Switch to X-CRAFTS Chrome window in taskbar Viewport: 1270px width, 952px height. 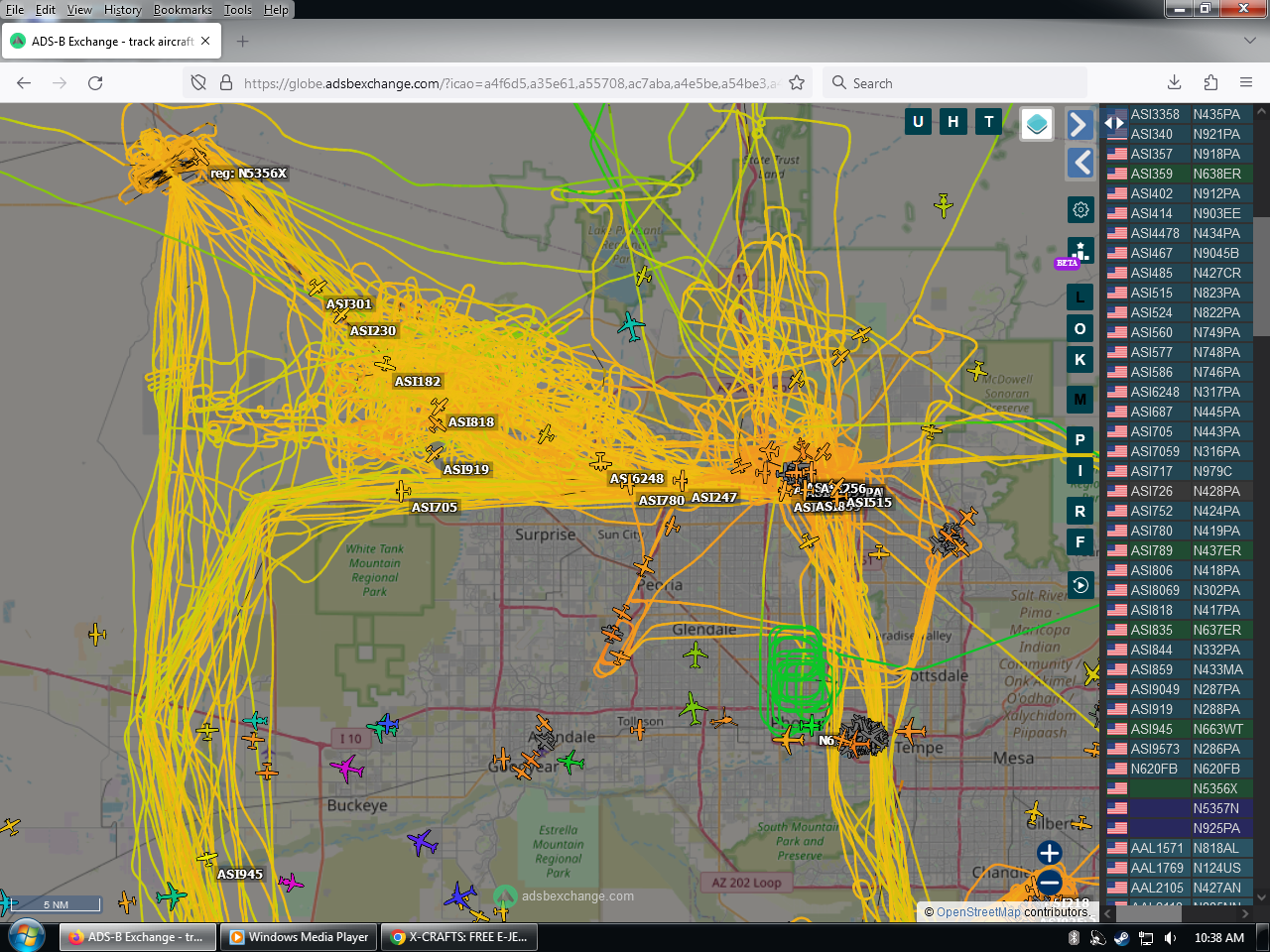click(x=461, y=937)
